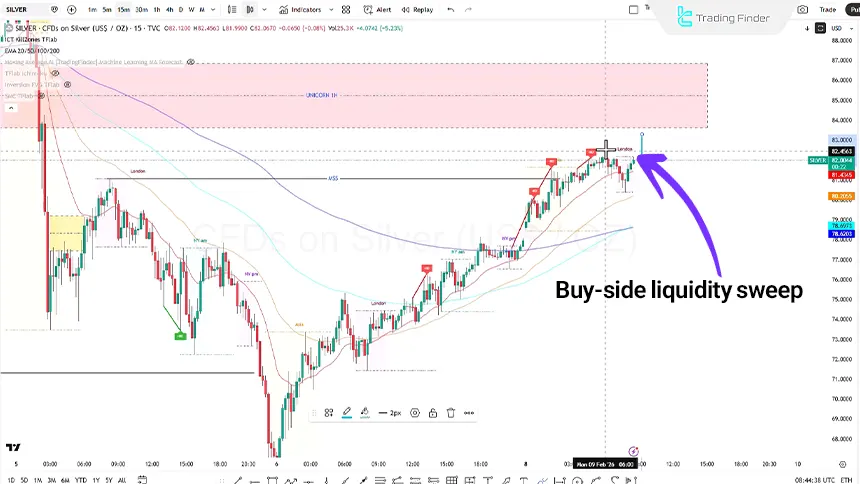Click the compare or add symbol plus icon
Viewport: 860px width, 484px height.
(71, 9)
